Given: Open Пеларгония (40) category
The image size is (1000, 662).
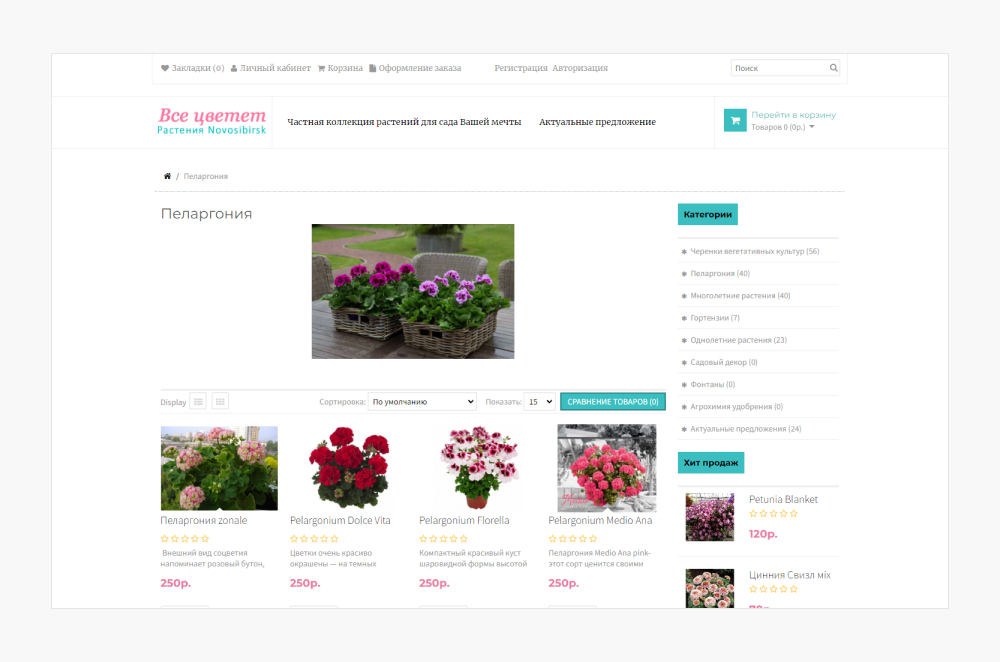Looking at the screenshot, I should coord(720,274).
